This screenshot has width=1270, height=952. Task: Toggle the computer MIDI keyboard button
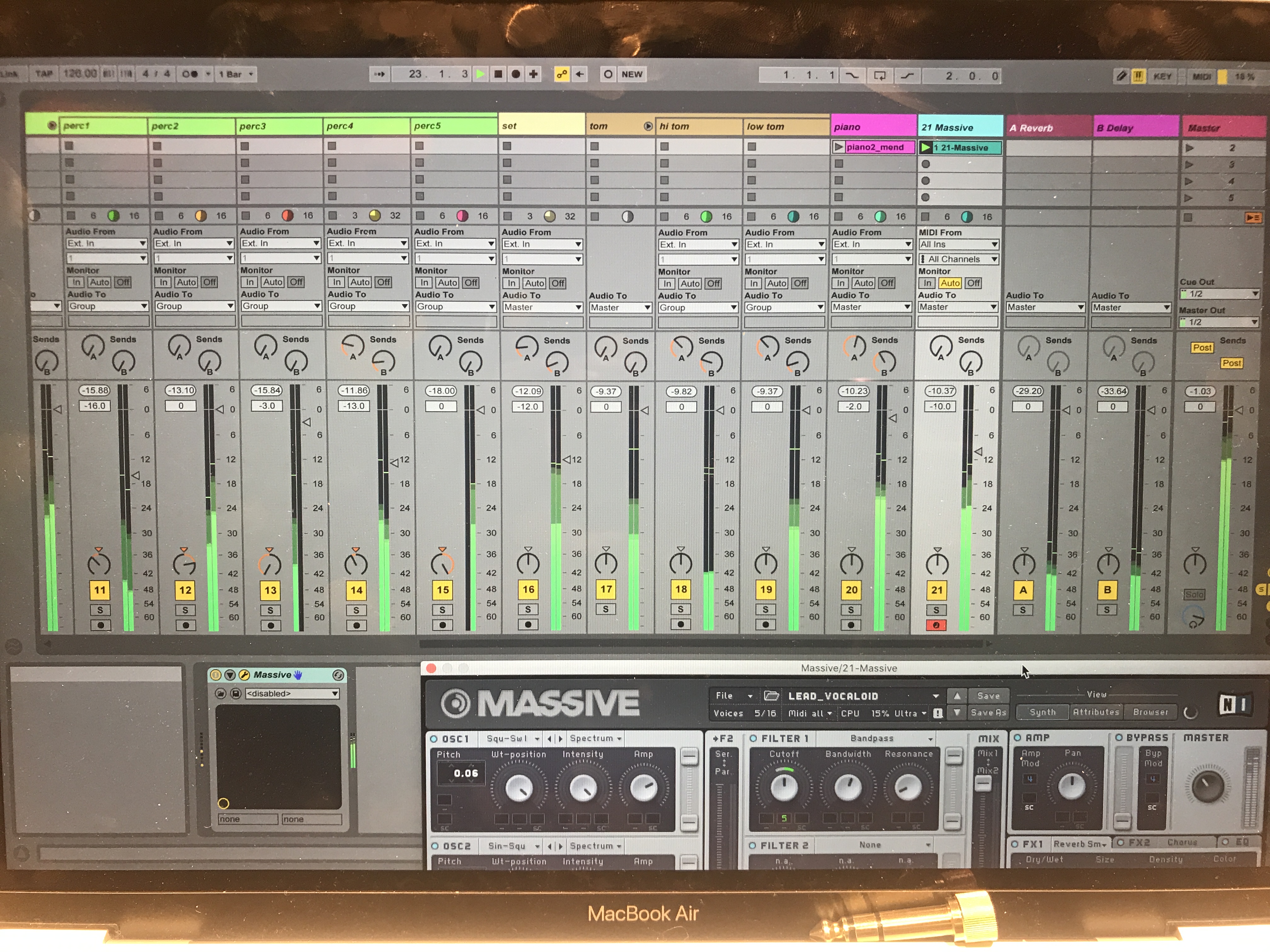click(1138, 76)
